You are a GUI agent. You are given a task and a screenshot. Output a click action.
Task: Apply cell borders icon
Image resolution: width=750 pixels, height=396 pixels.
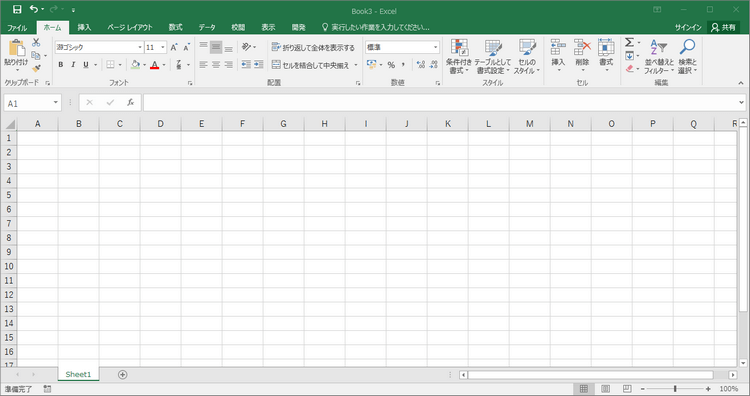click(110, 65)
